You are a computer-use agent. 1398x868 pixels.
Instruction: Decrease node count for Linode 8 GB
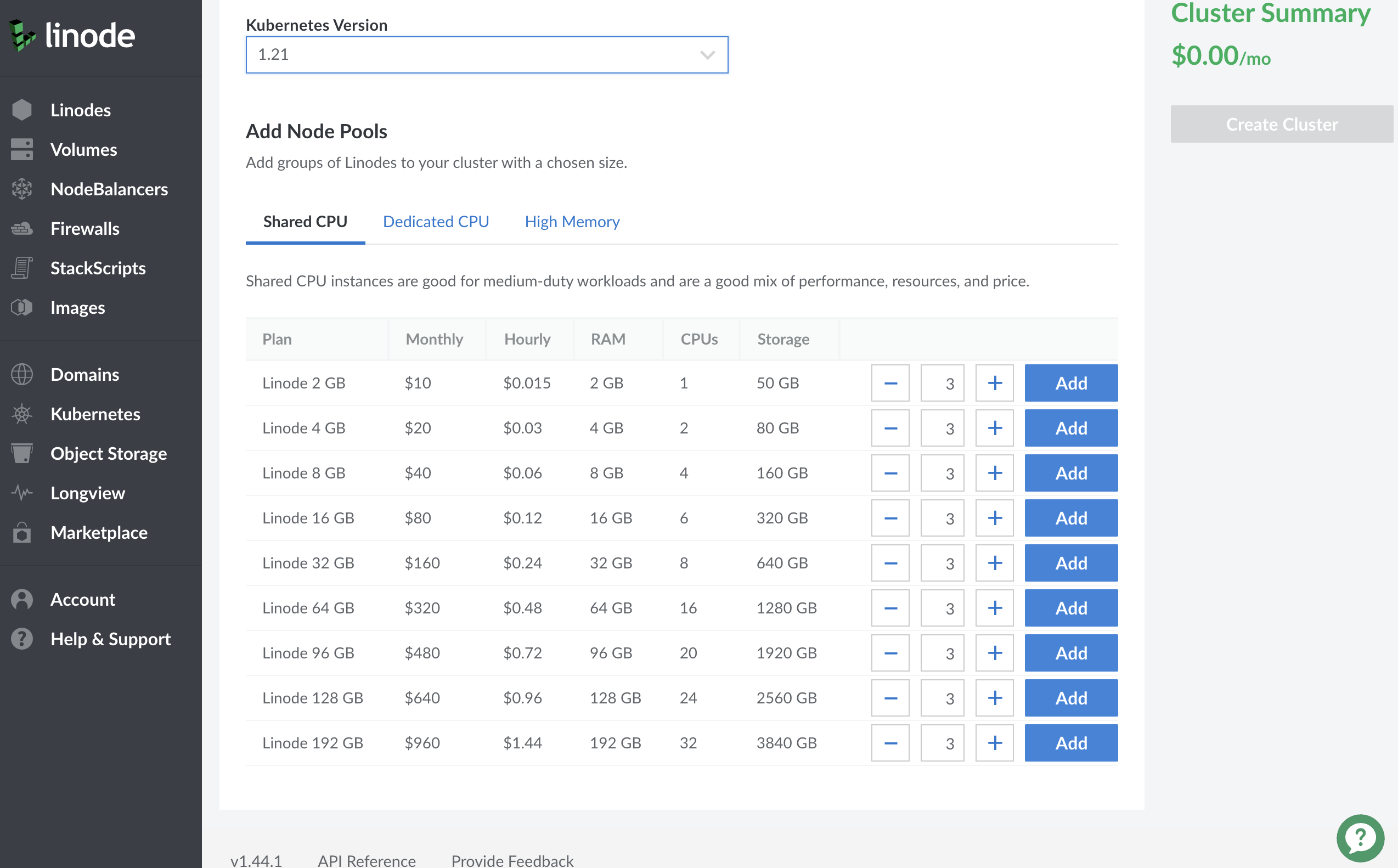pyautogui.click(x=890, y=472)
